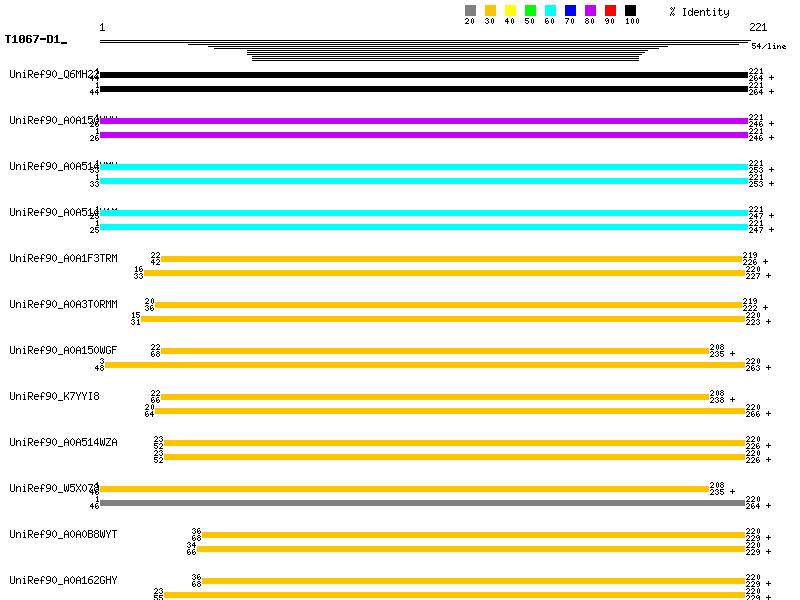Click the black 100% identity swatch
This screenshot has width=800, height=600.
point(630,11)
